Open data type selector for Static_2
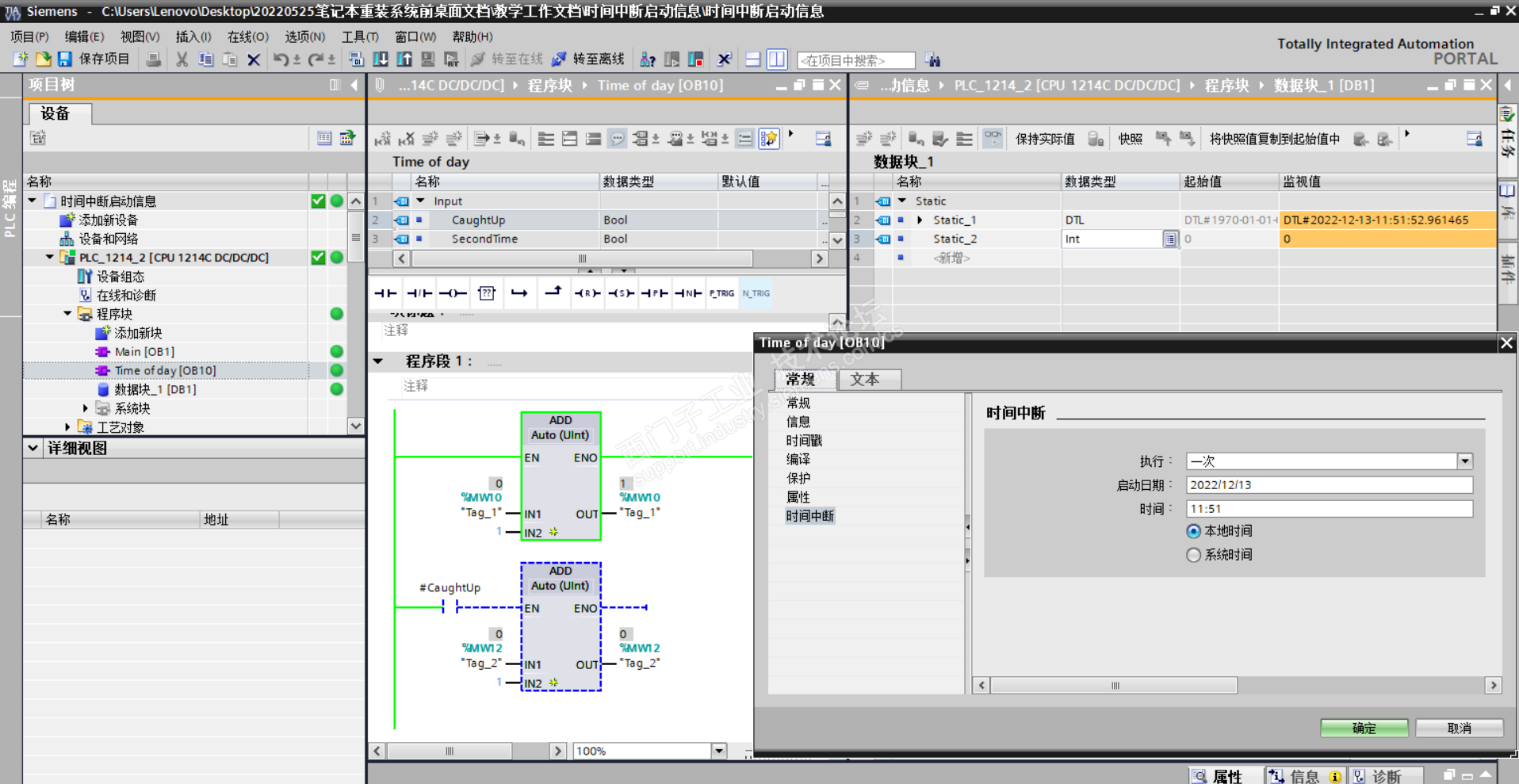Image resolution: width=1519 pixels, height=784 pixels. (1170, 239)
